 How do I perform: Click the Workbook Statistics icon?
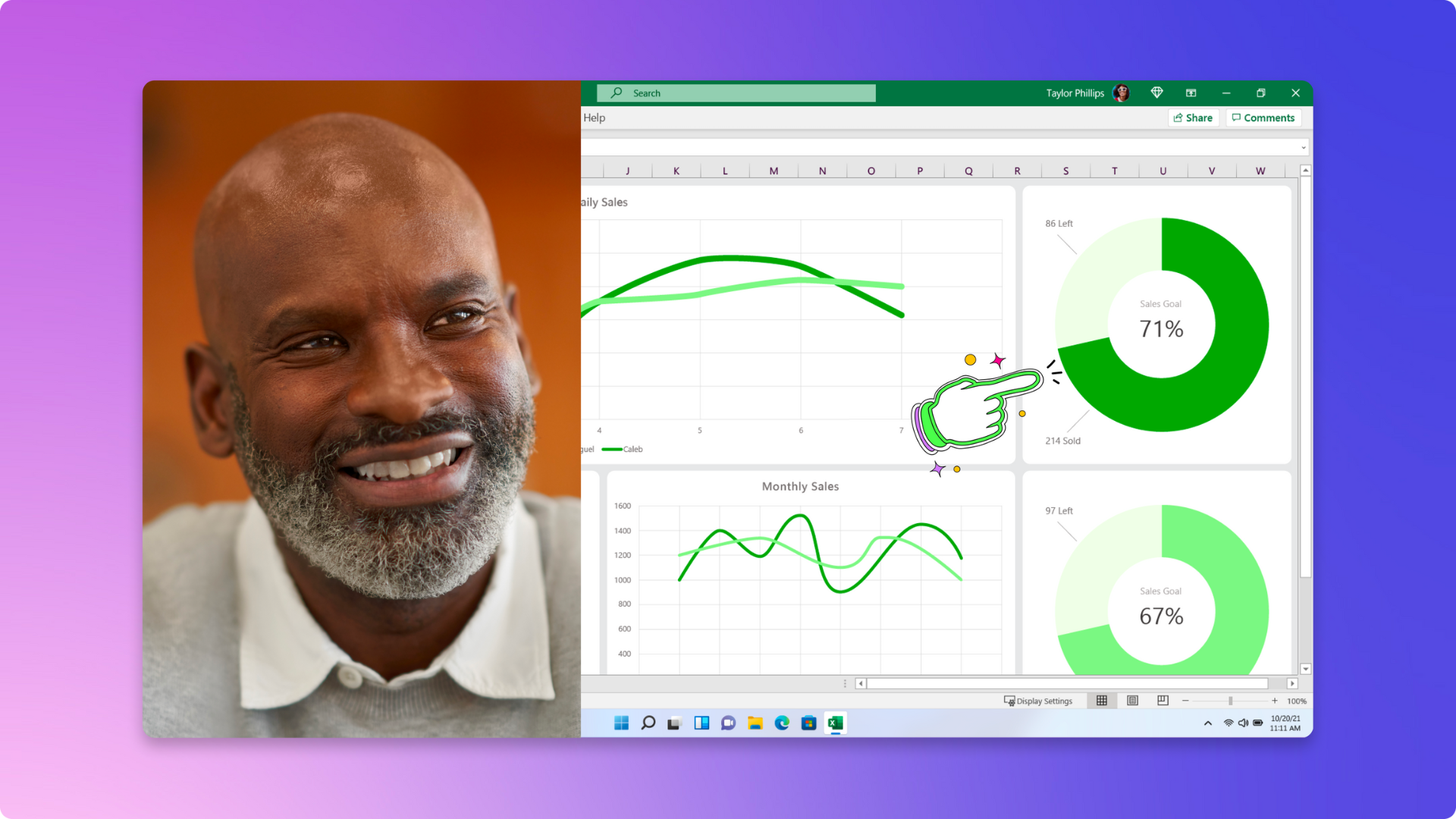(x=1191, y=92)
